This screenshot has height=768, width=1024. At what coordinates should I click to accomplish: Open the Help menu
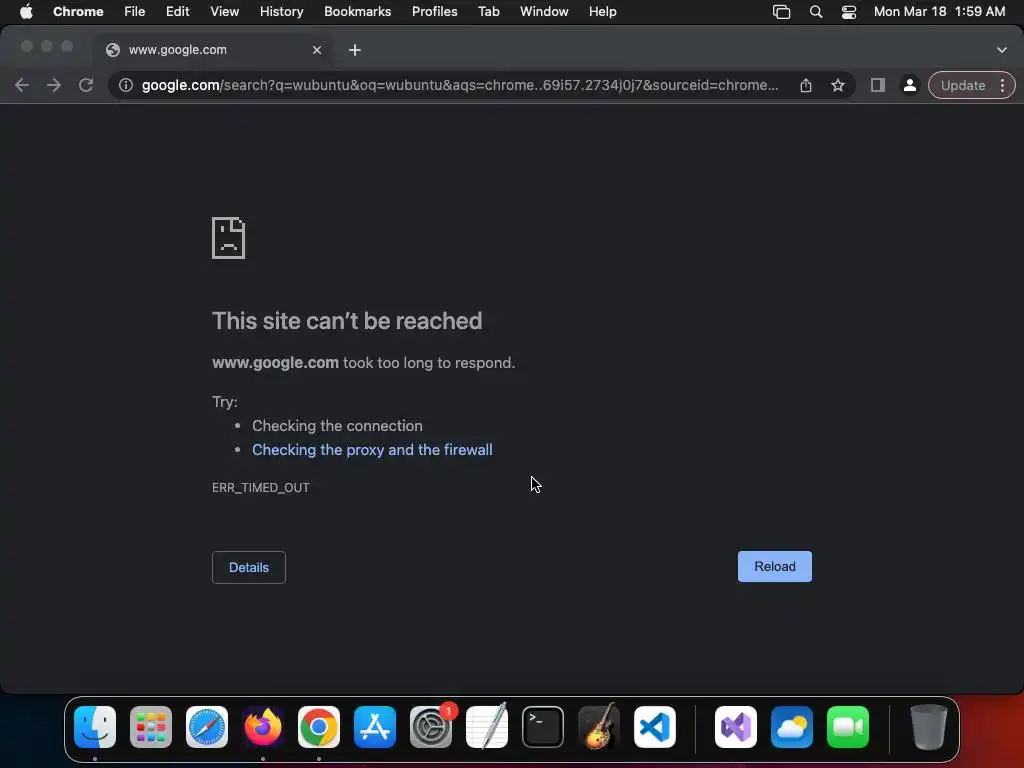click(602, 12)
